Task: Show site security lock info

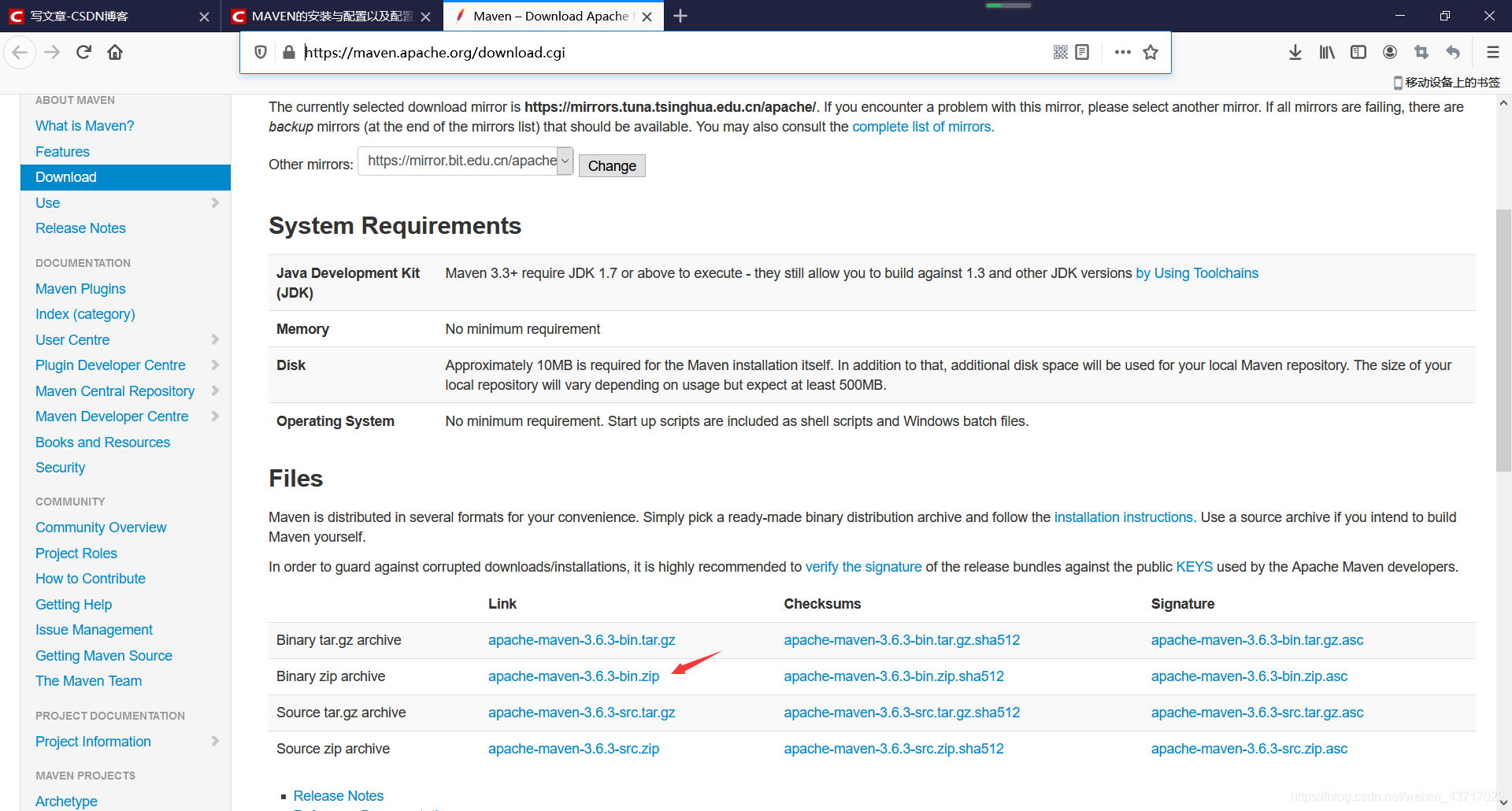Action: pos(289,53)
